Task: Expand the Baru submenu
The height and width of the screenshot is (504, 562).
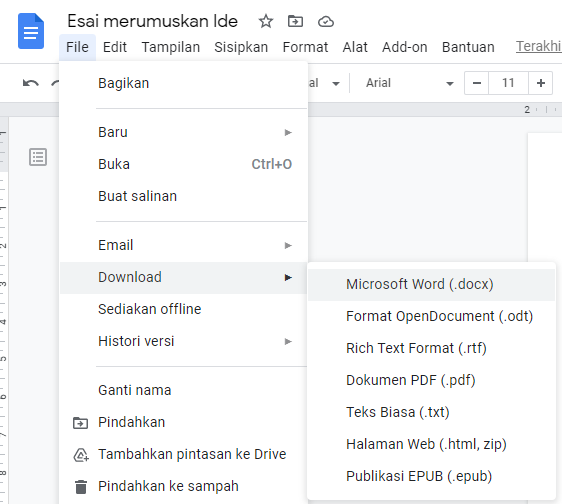Action: (x=184, y=132)
